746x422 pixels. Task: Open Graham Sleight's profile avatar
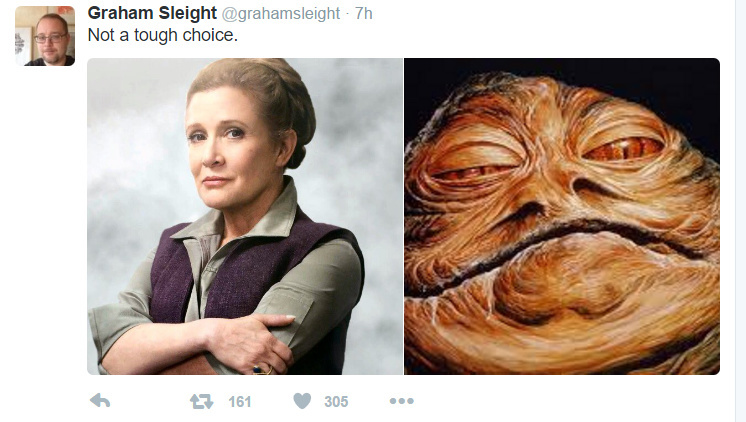coord(45,36)
